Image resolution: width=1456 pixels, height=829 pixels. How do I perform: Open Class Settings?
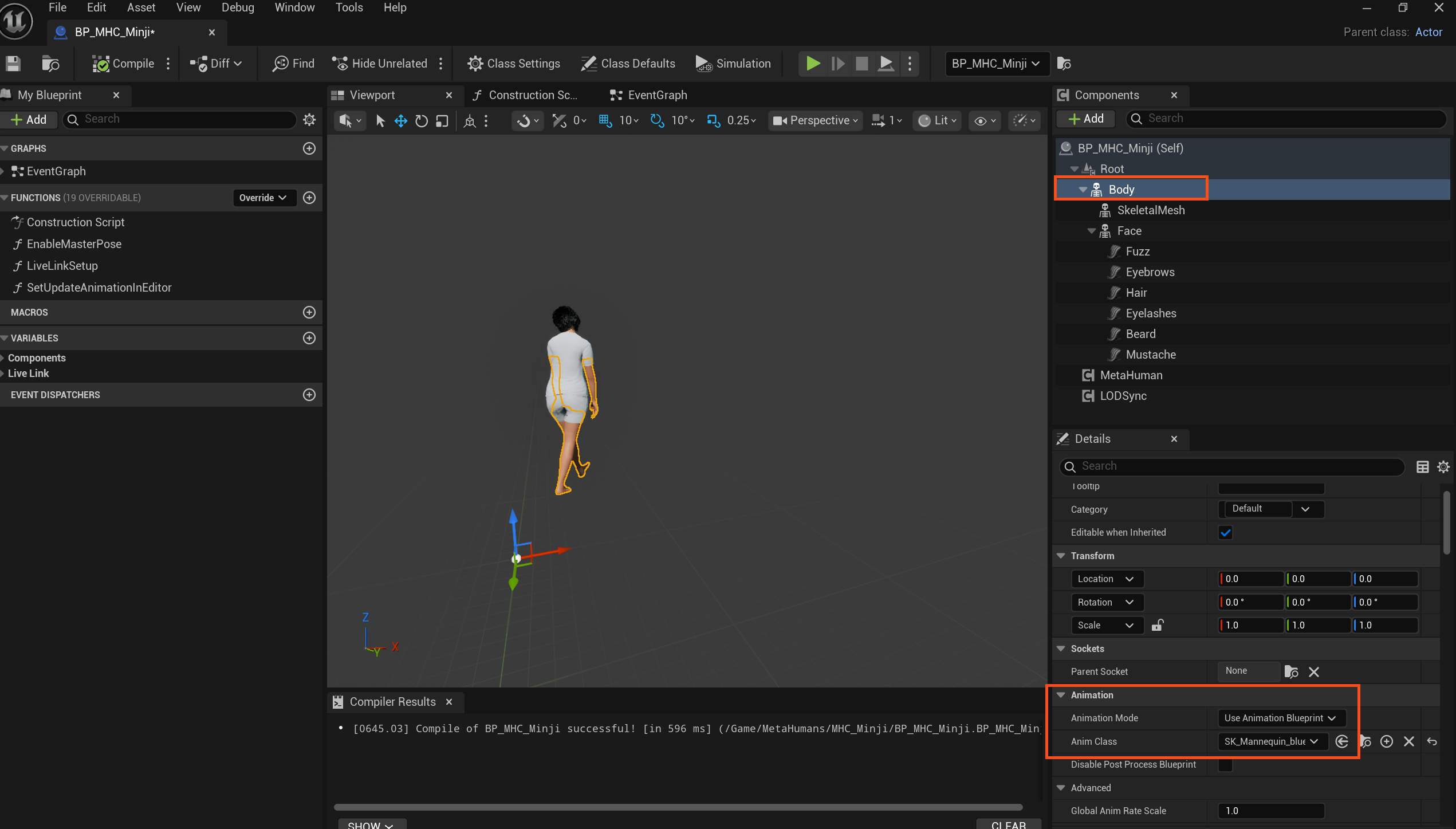click(x=513, y=64)
